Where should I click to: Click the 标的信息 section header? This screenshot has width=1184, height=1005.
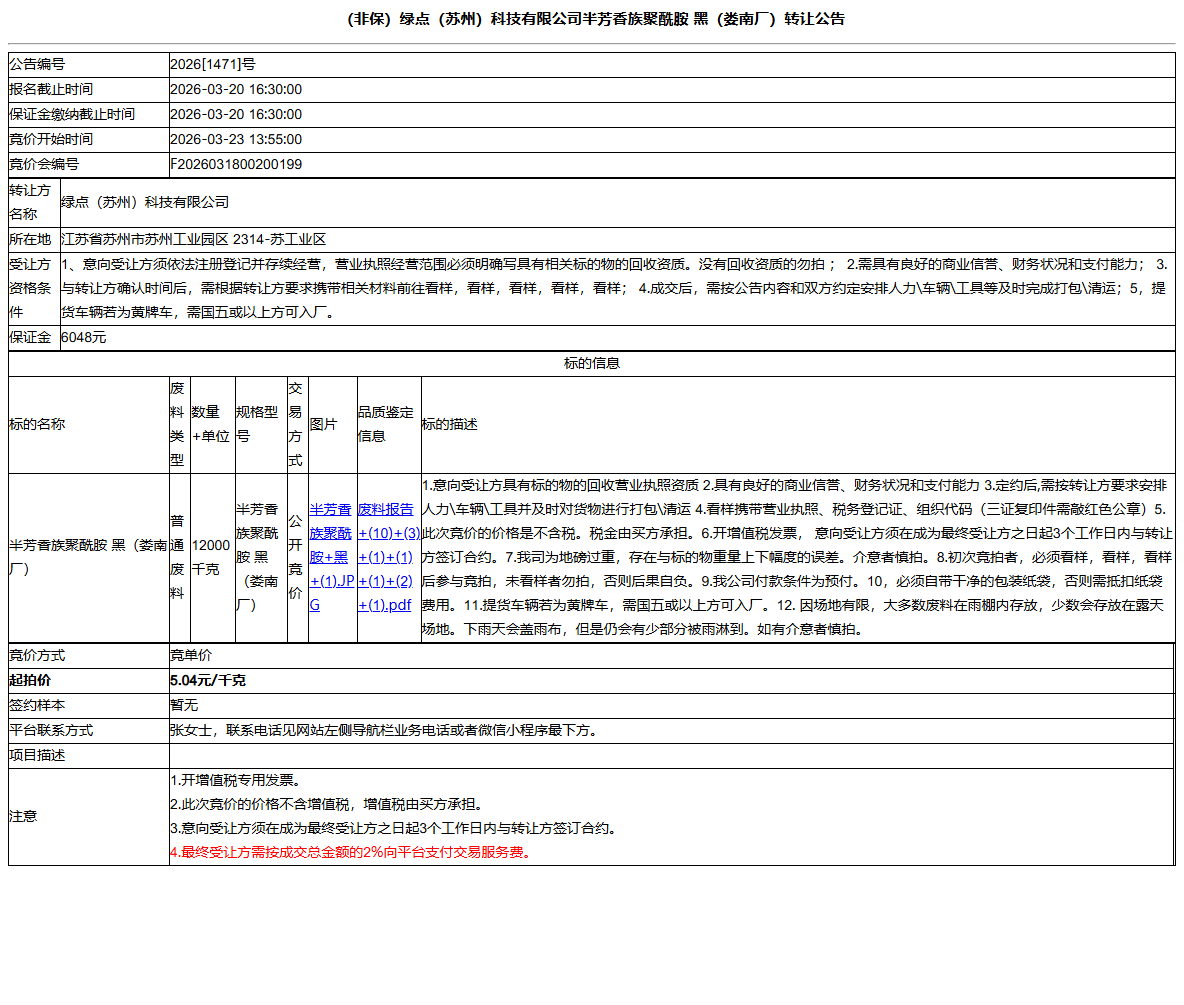(x=592, y=363)
